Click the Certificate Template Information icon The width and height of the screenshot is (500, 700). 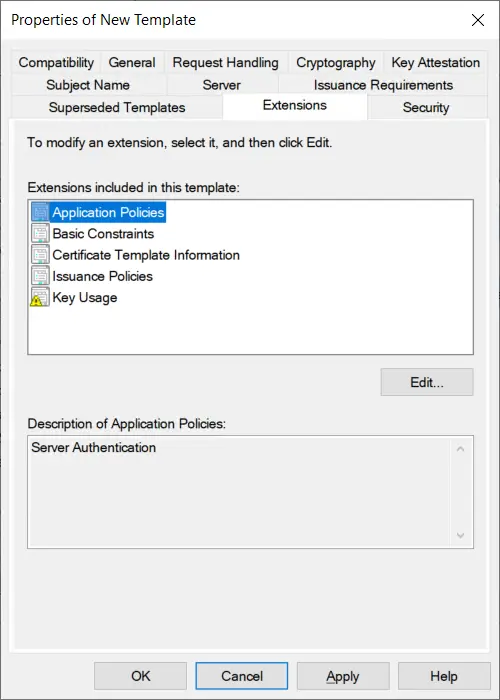click(x=40, y=255)
